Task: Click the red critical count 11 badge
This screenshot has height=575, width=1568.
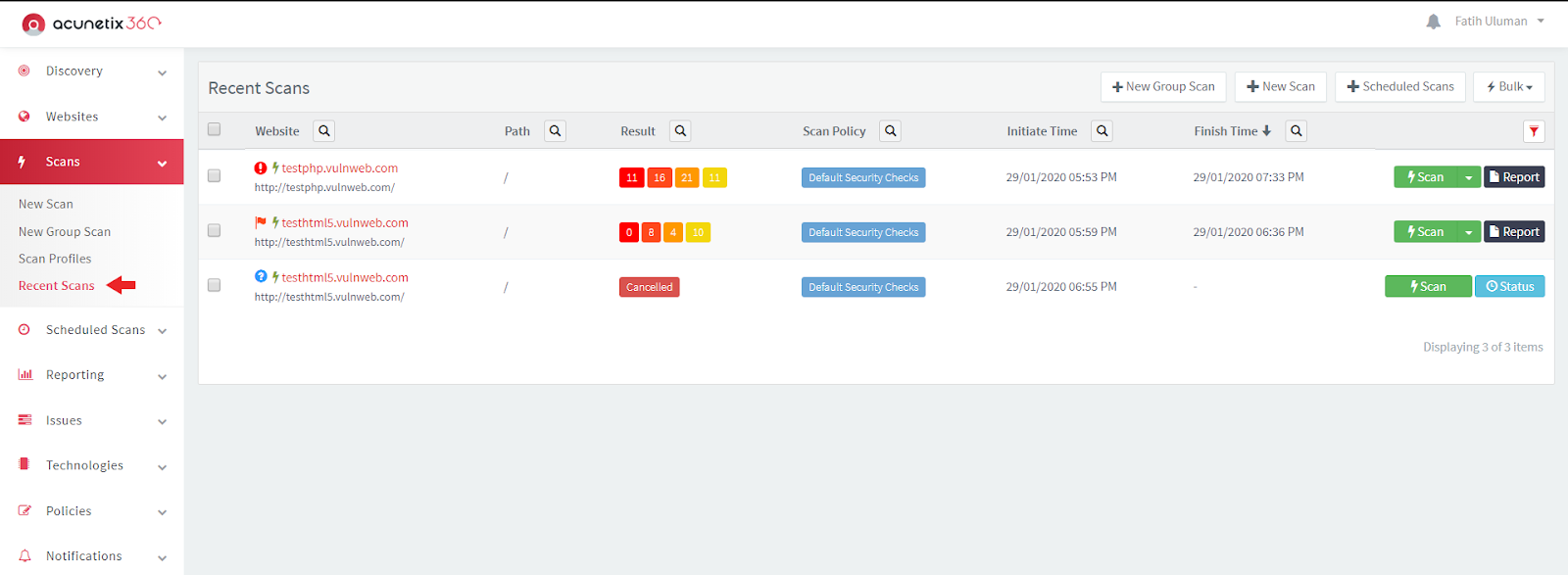Action: (632, 177)
